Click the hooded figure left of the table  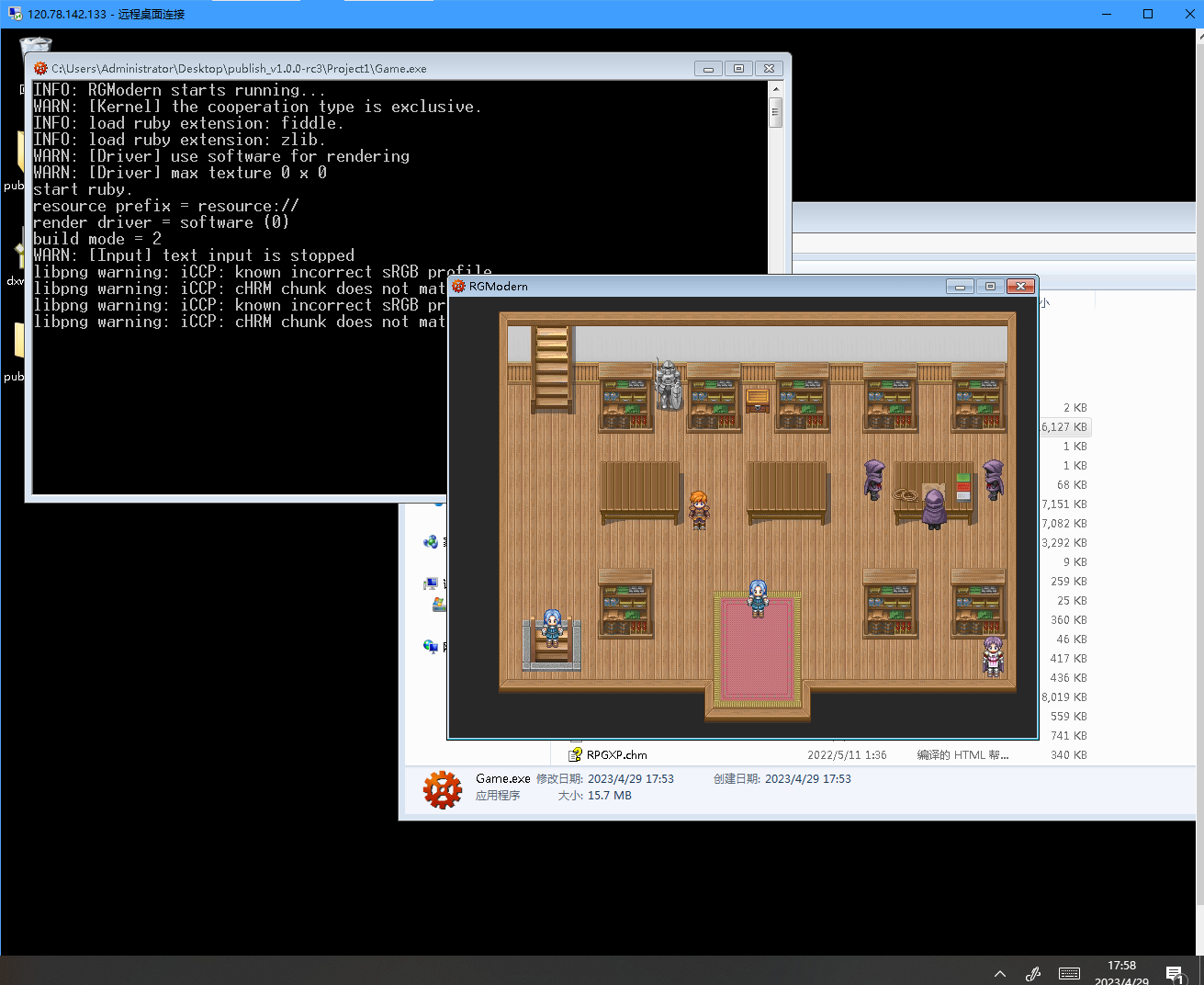[874, 480]
